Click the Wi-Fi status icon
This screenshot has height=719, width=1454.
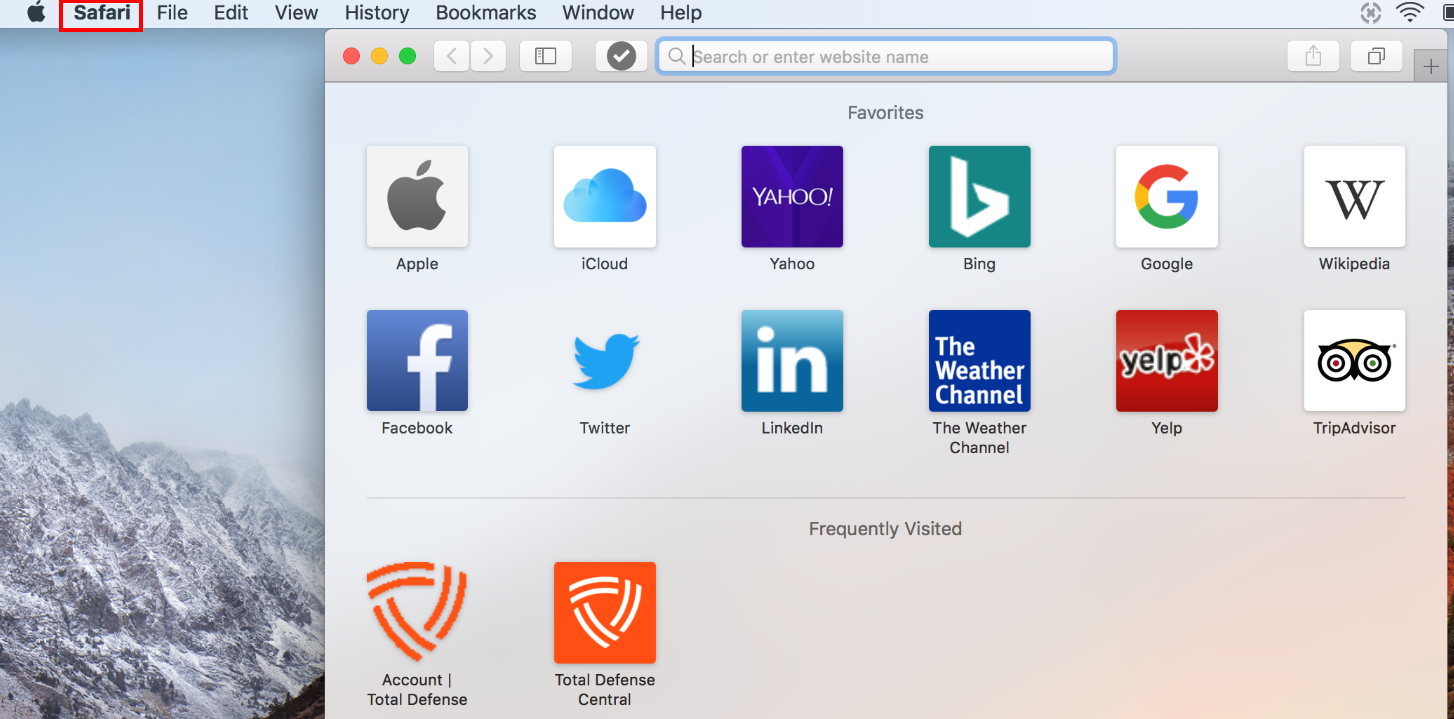[1410, 13]
